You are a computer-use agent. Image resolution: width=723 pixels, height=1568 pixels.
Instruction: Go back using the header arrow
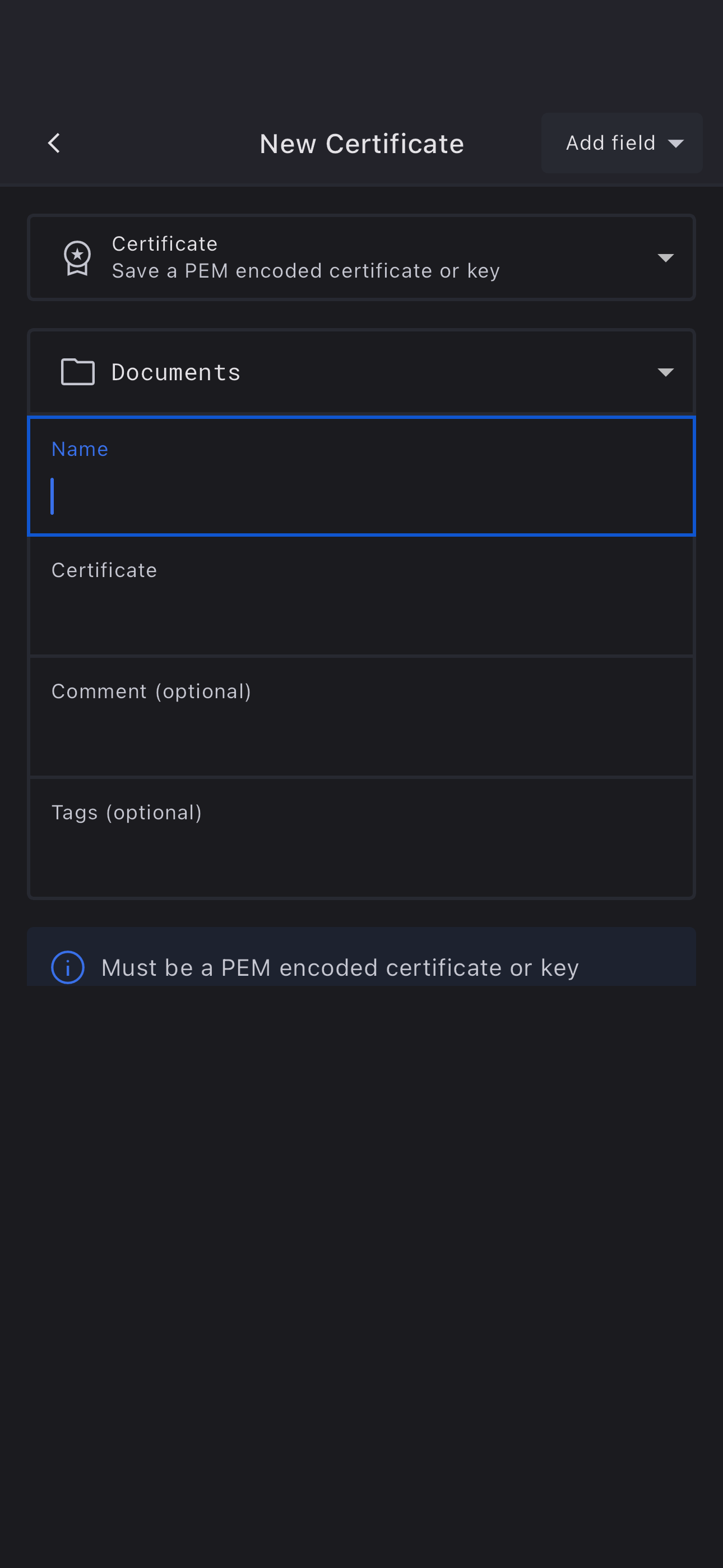pos(54,144)
